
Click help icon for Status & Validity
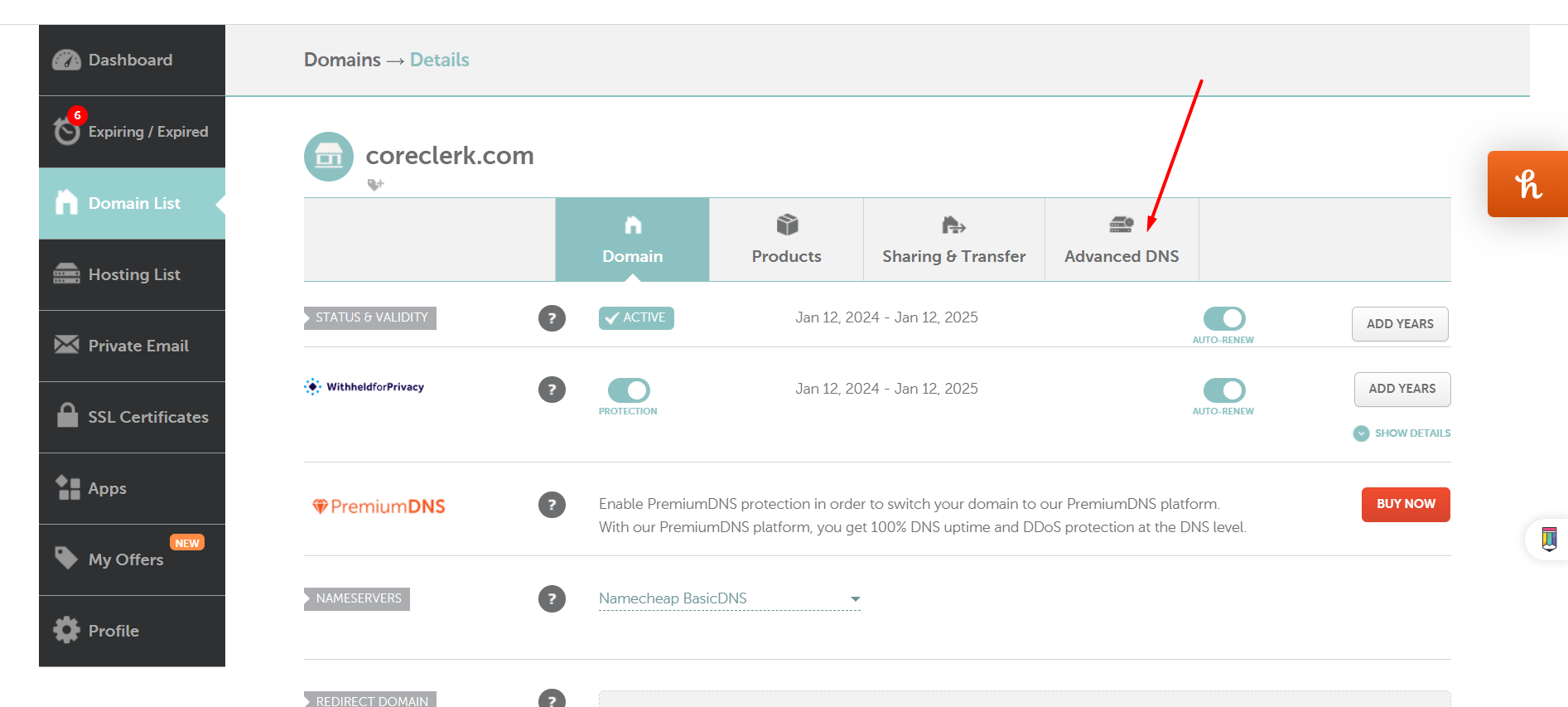[x=552, y=318]
